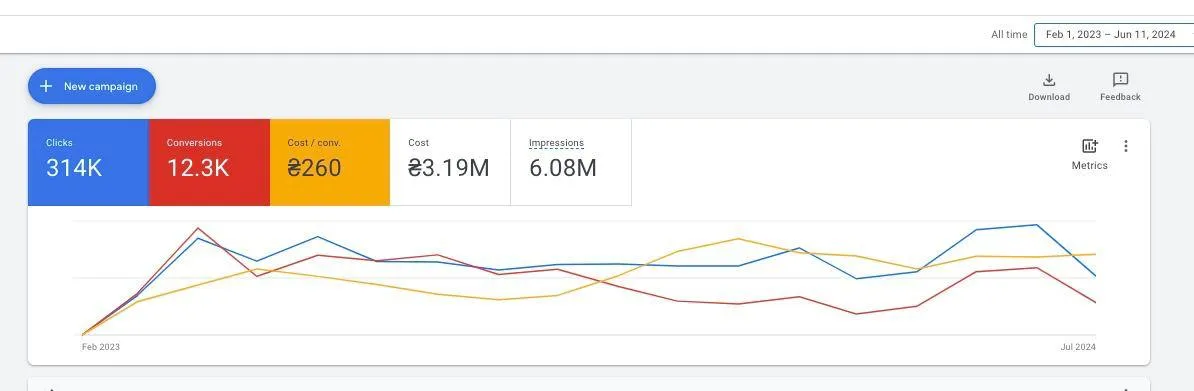The image size is (1194, 391).
Task: Open the Feedback icon
Action: 1120,80
